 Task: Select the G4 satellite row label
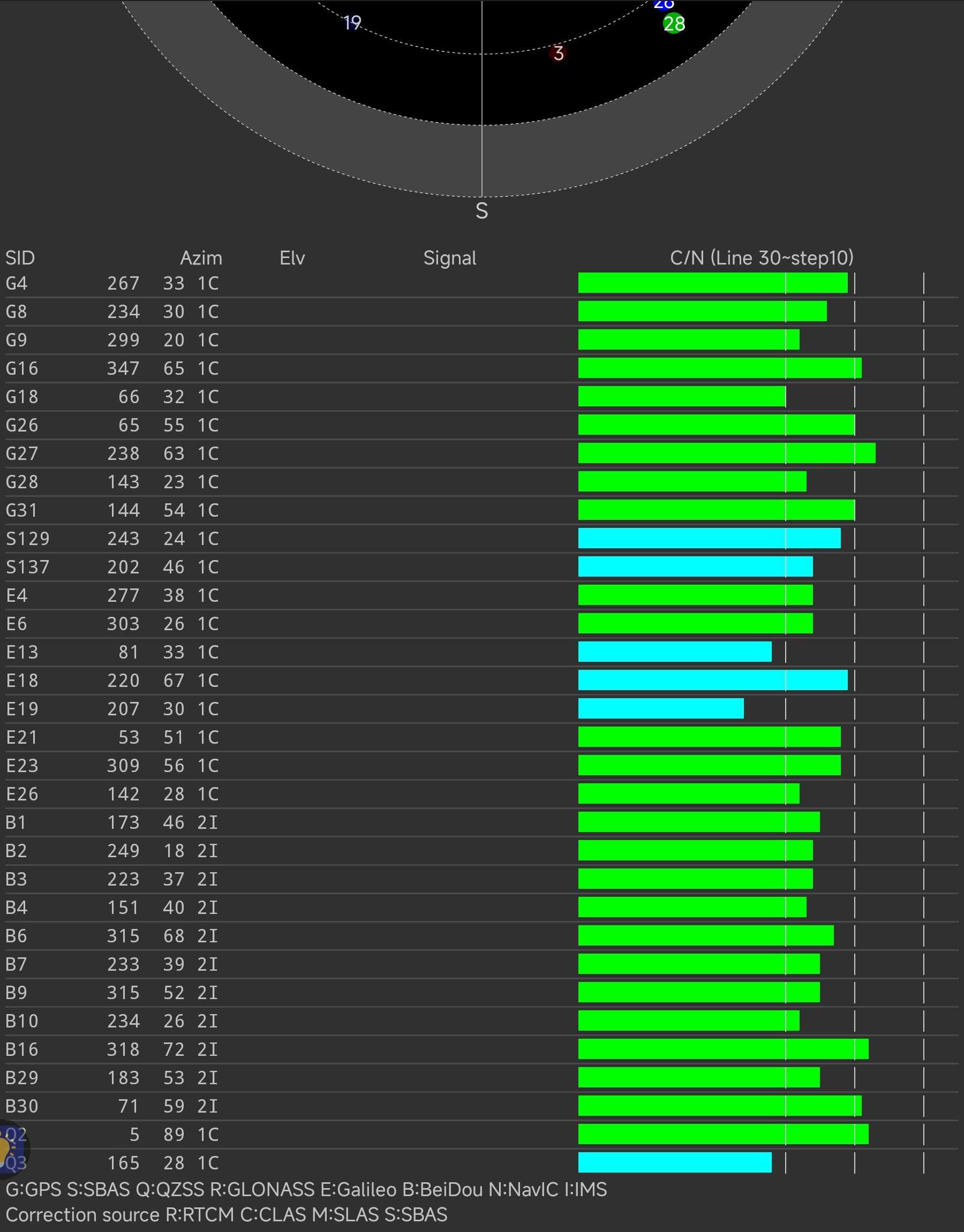point(17,283)
